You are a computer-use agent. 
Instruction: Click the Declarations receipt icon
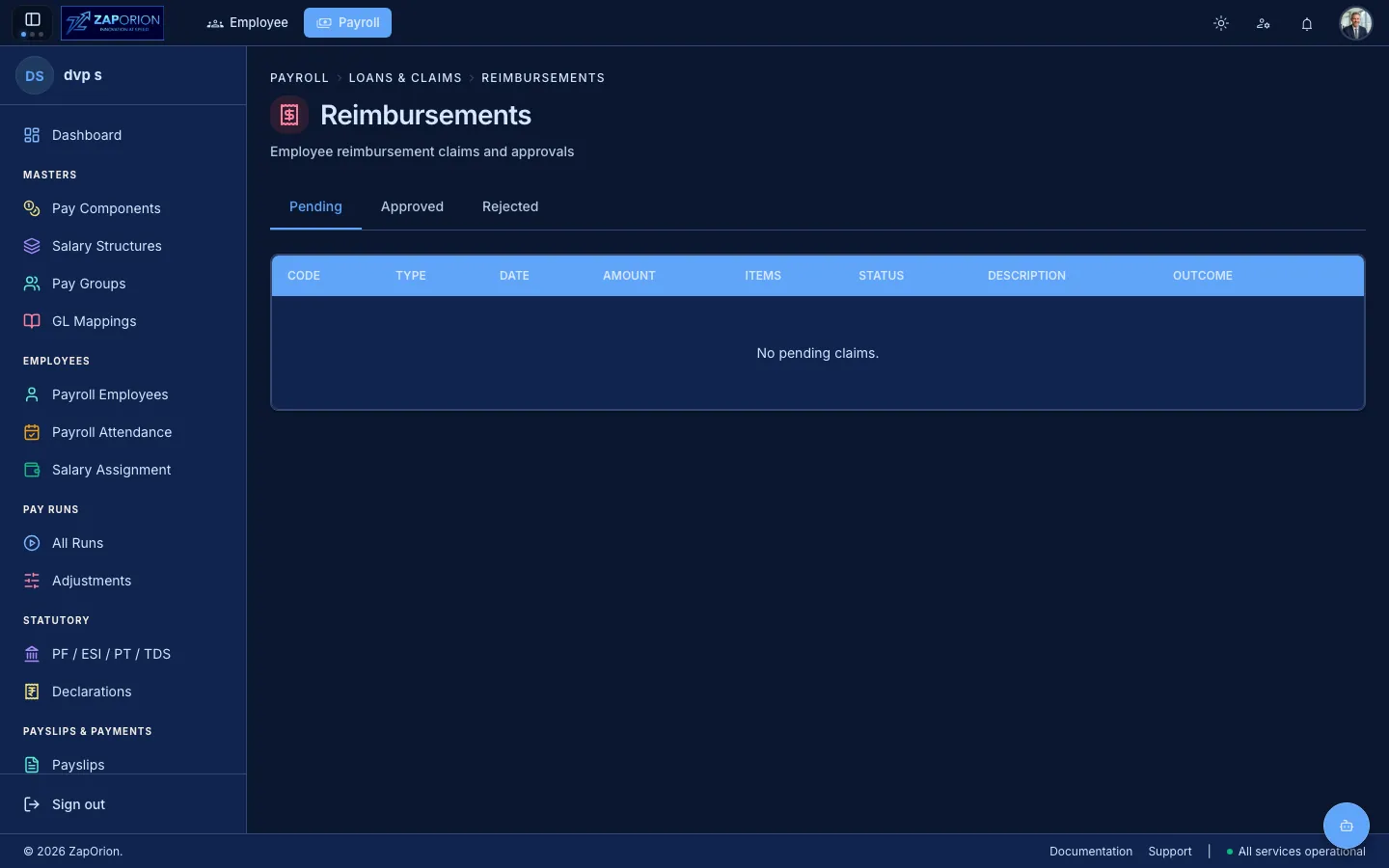click(x=32, y=692)
